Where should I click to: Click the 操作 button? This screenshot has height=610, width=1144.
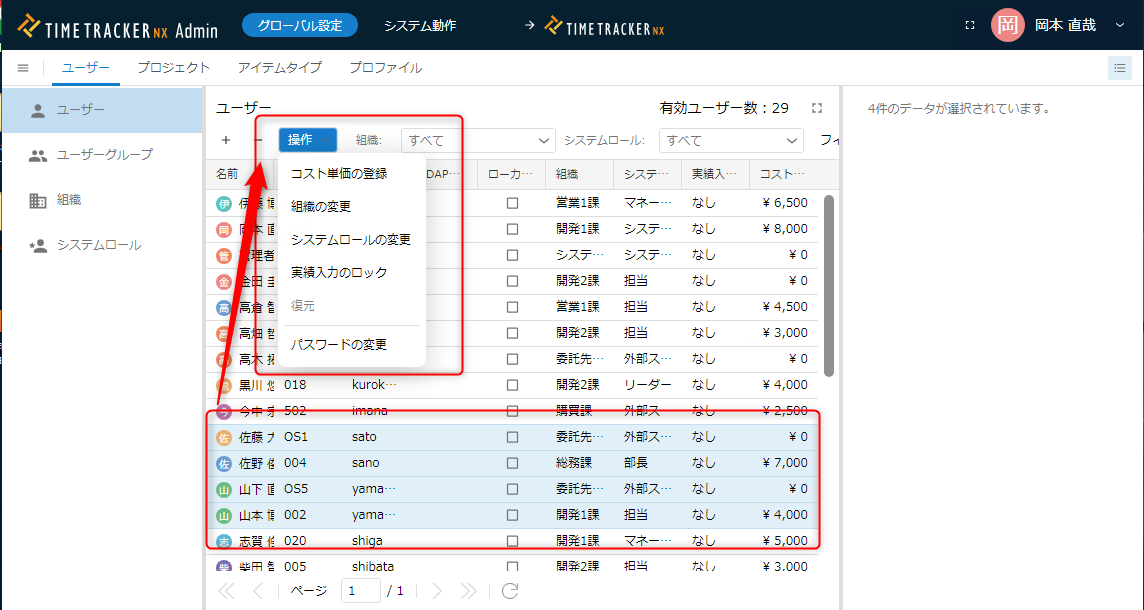tap(307, 140)
